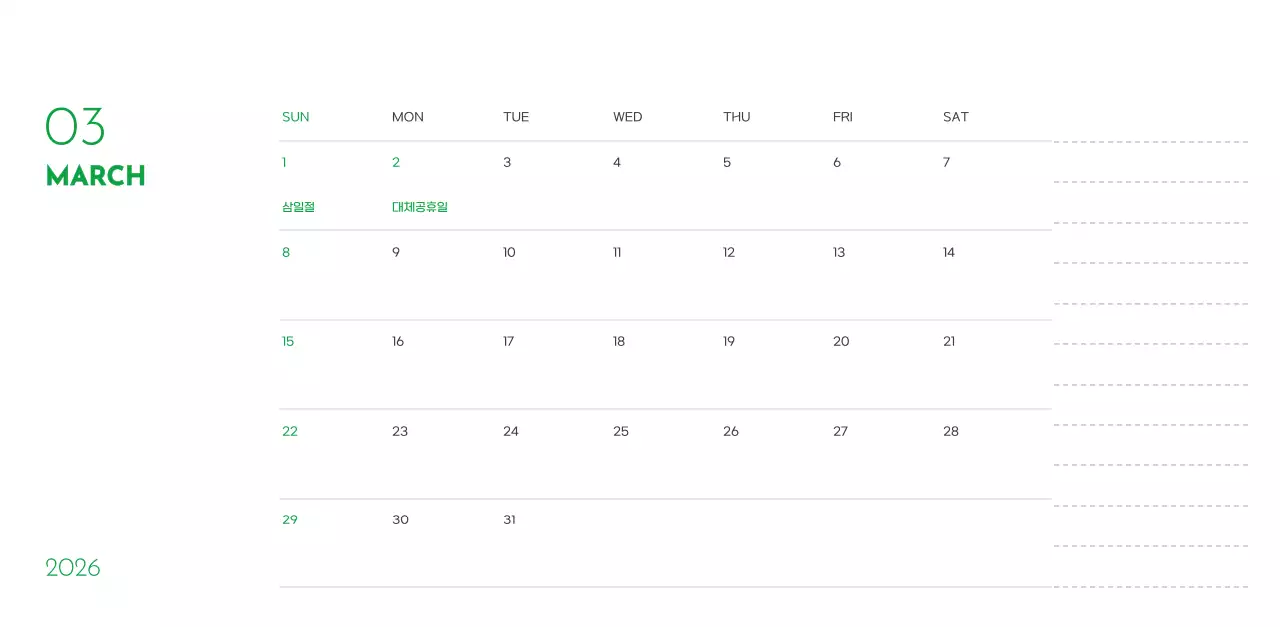Click the WED column header
This screenshot has width=1280, height=627.
[x=627, y=117]
